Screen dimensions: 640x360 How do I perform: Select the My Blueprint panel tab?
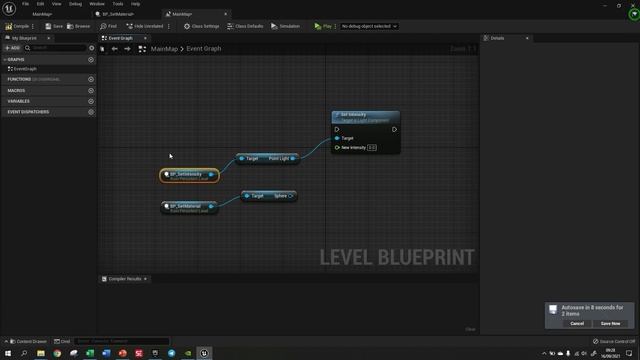click(24, 38)
